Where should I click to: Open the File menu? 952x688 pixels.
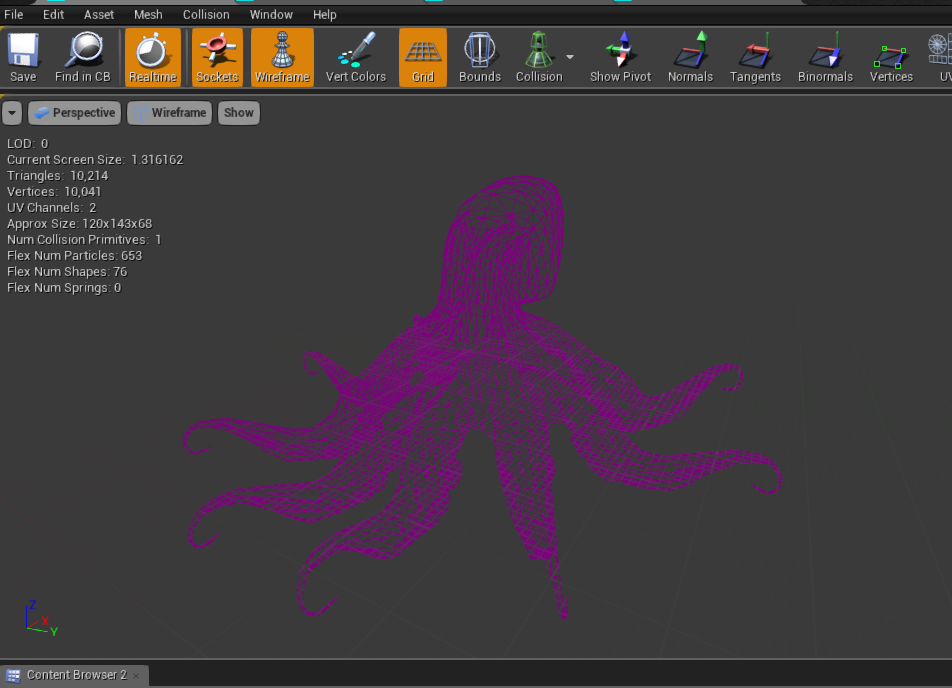14,15
